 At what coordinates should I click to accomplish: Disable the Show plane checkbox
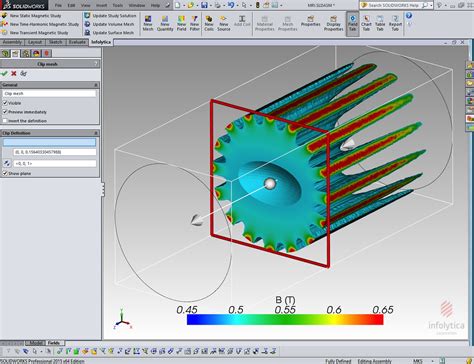pos(5,173)
